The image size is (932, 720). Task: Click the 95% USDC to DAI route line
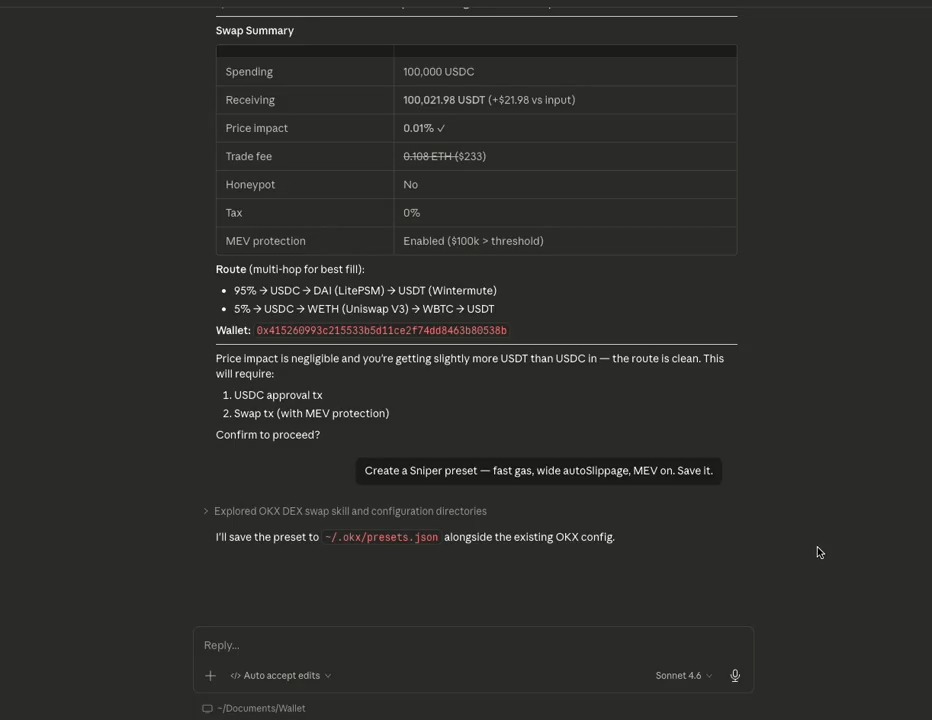click(x=365, y=291)
